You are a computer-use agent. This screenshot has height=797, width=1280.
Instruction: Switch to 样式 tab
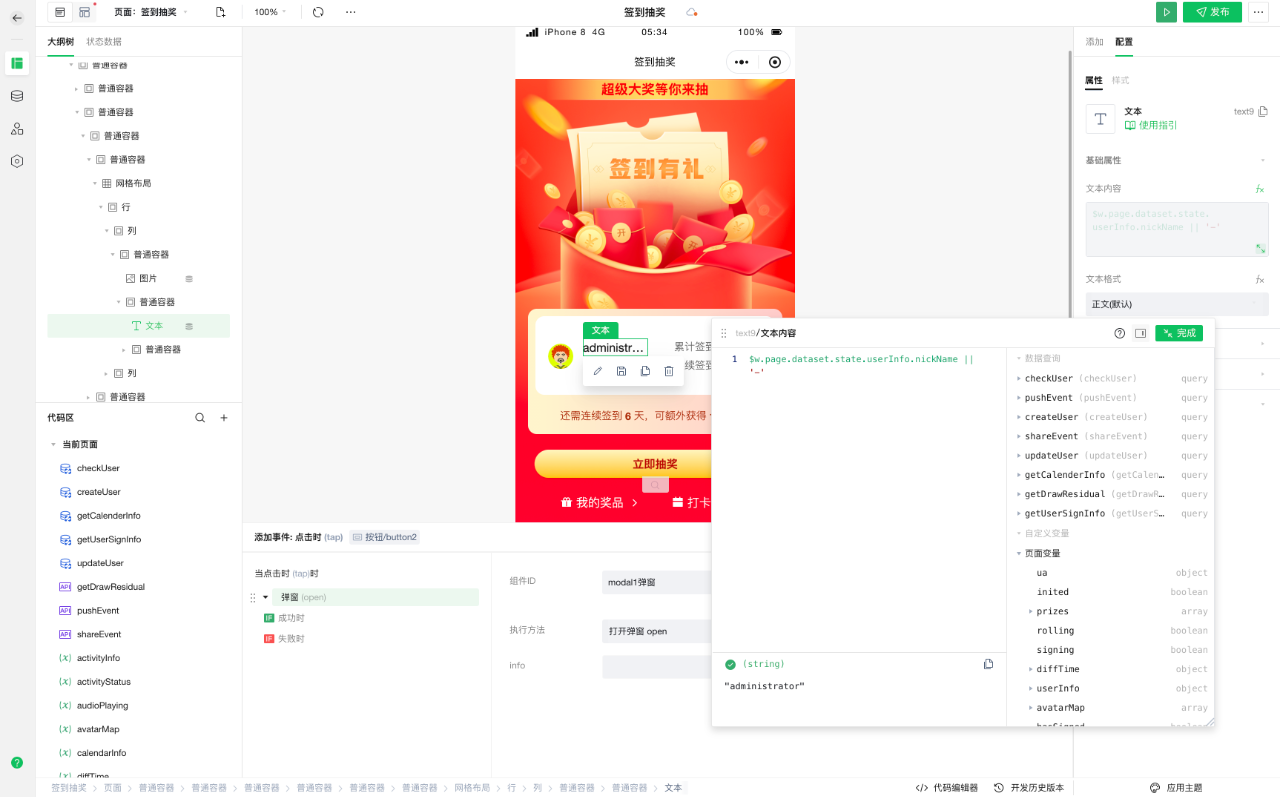coord(1121,80)
